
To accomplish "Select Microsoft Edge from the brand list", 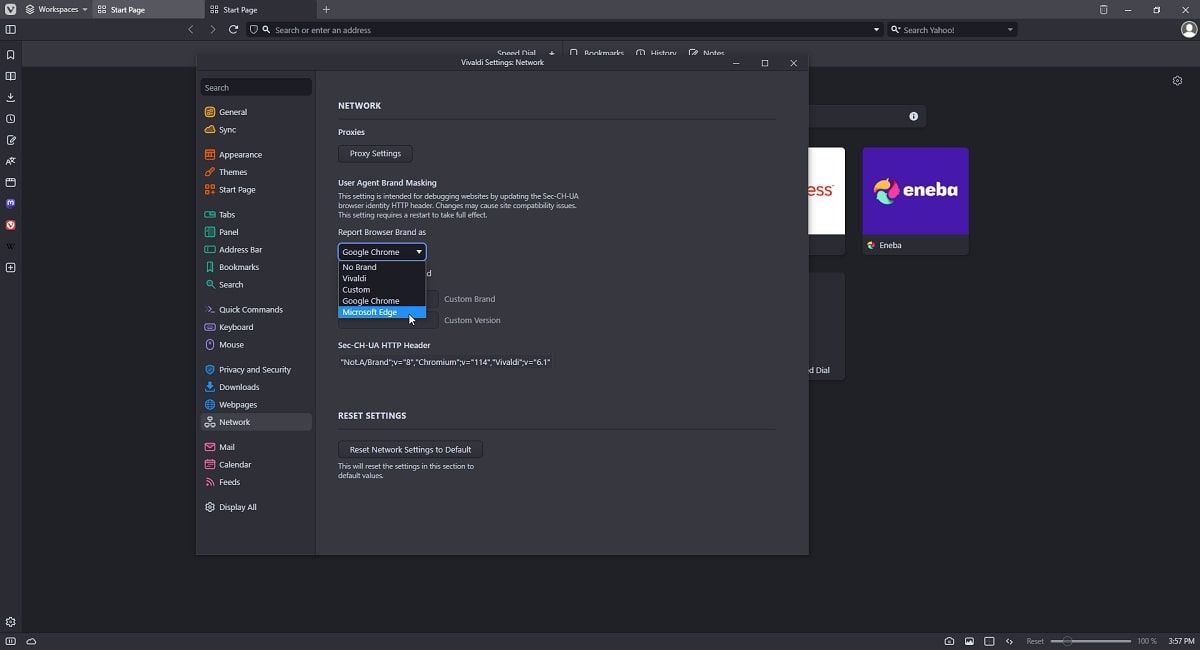I will point(370,312).
